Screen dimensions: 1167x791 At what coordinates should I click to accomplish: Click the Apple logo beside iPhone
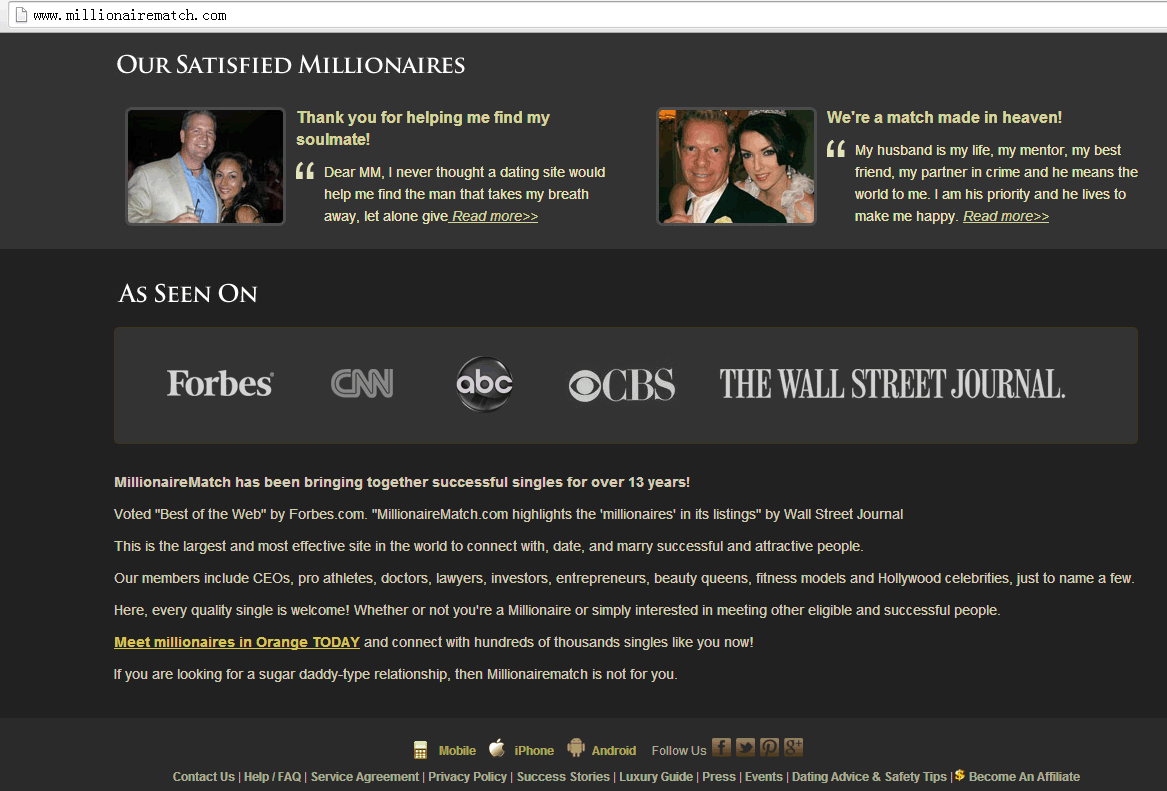pos(496,748)
